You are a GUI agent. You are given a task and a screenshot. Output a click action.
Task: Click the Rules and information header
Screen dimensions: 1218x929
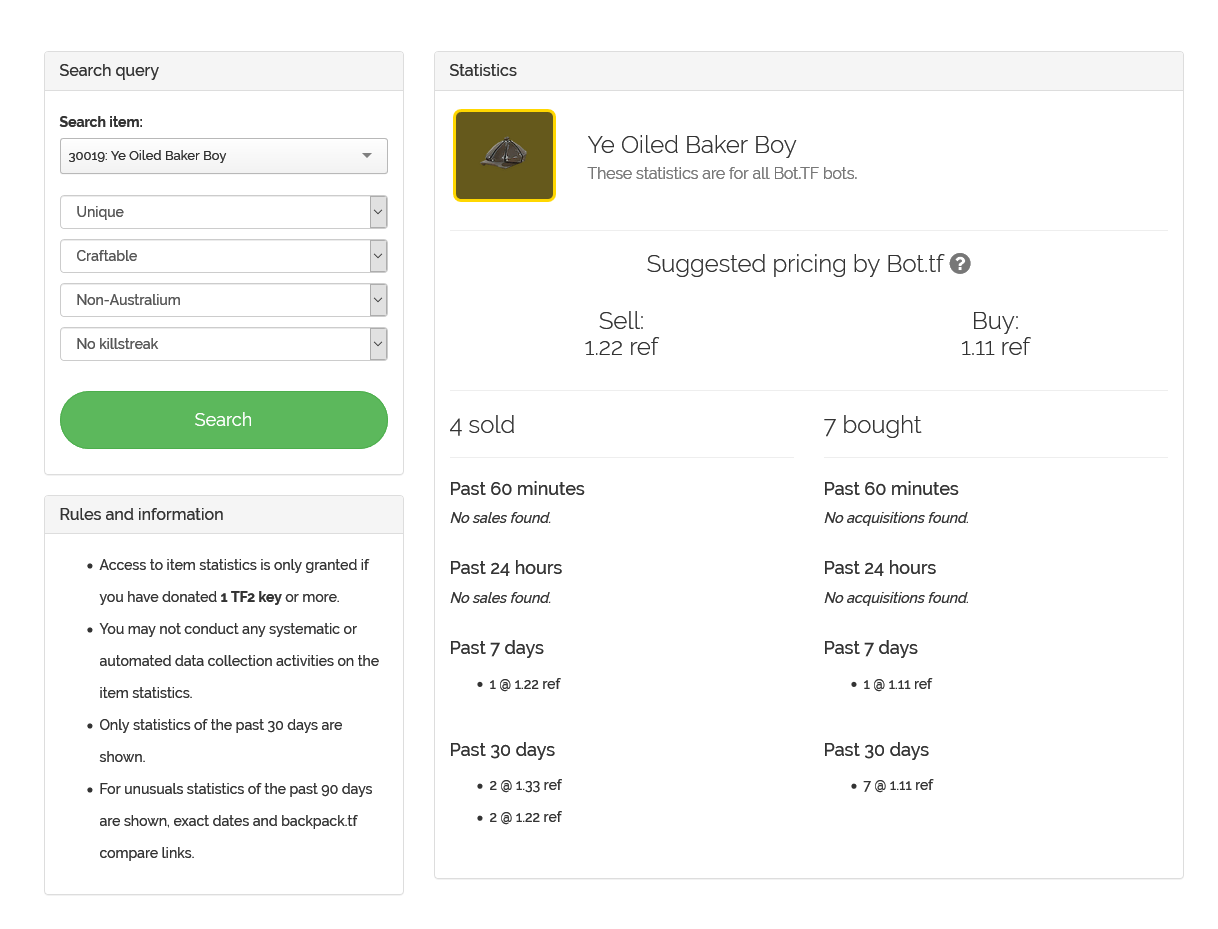(141, 515)
